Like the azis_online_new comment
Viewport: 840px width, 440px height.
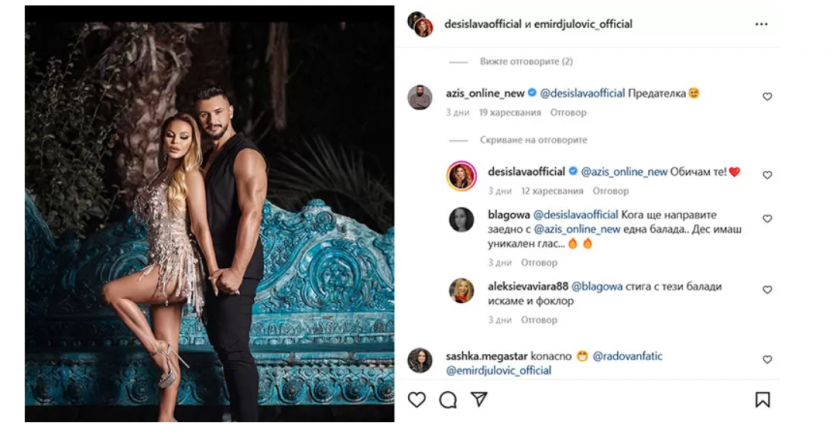[767, 97]
